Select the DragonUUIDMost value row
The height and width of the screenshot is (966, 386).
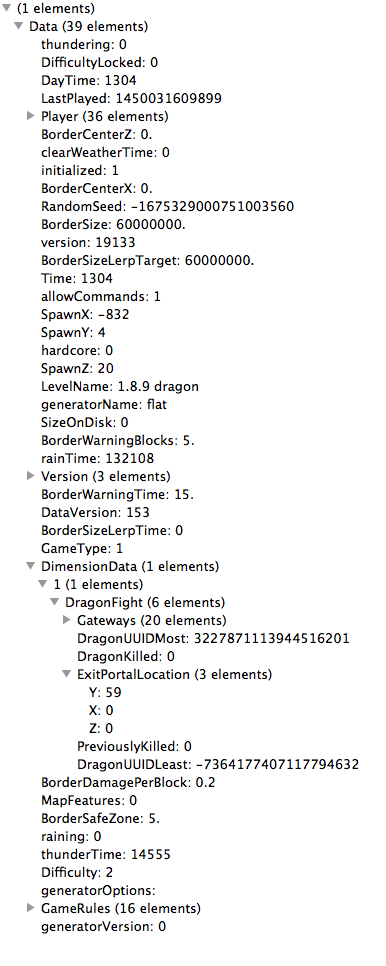(x=213, y=638)
